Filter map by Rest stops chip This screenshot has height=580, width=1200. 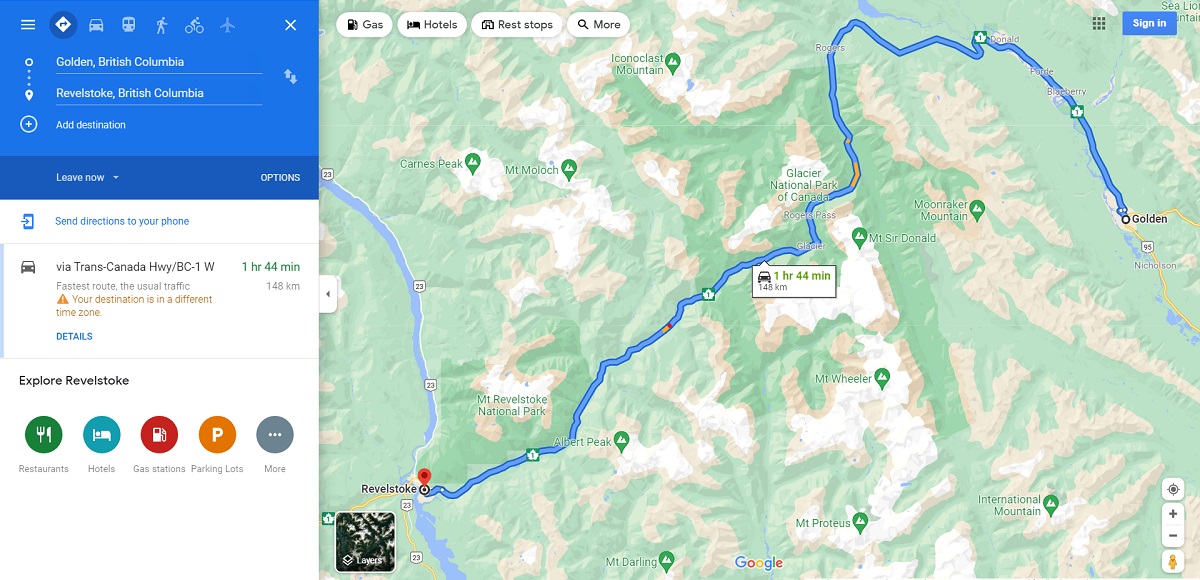[517, 25]
